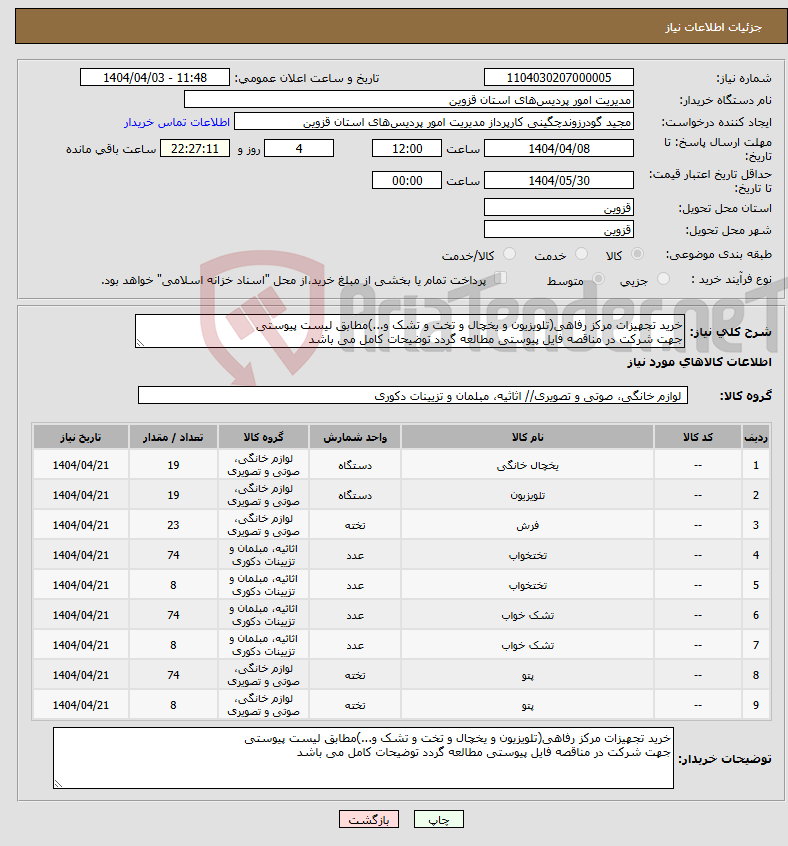Click the کد کالا column header
Image resolution: width=788 pixels, height=846 pixels.
[x=697, y=437]
